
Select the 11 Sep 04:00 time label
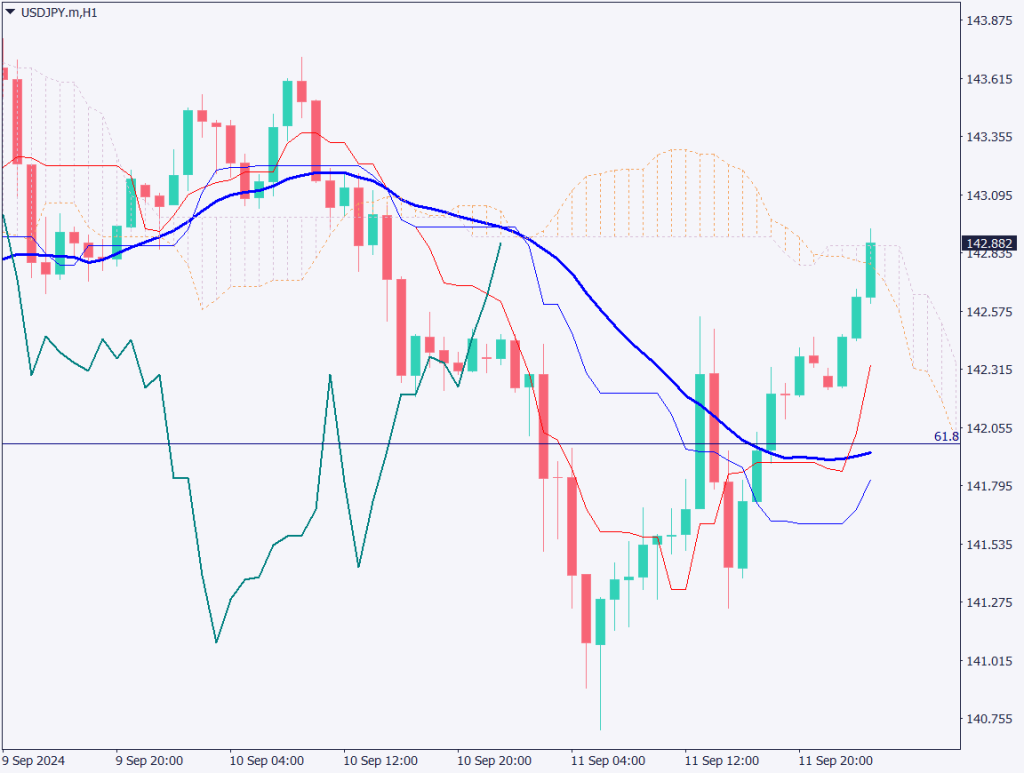click(607, 760)
